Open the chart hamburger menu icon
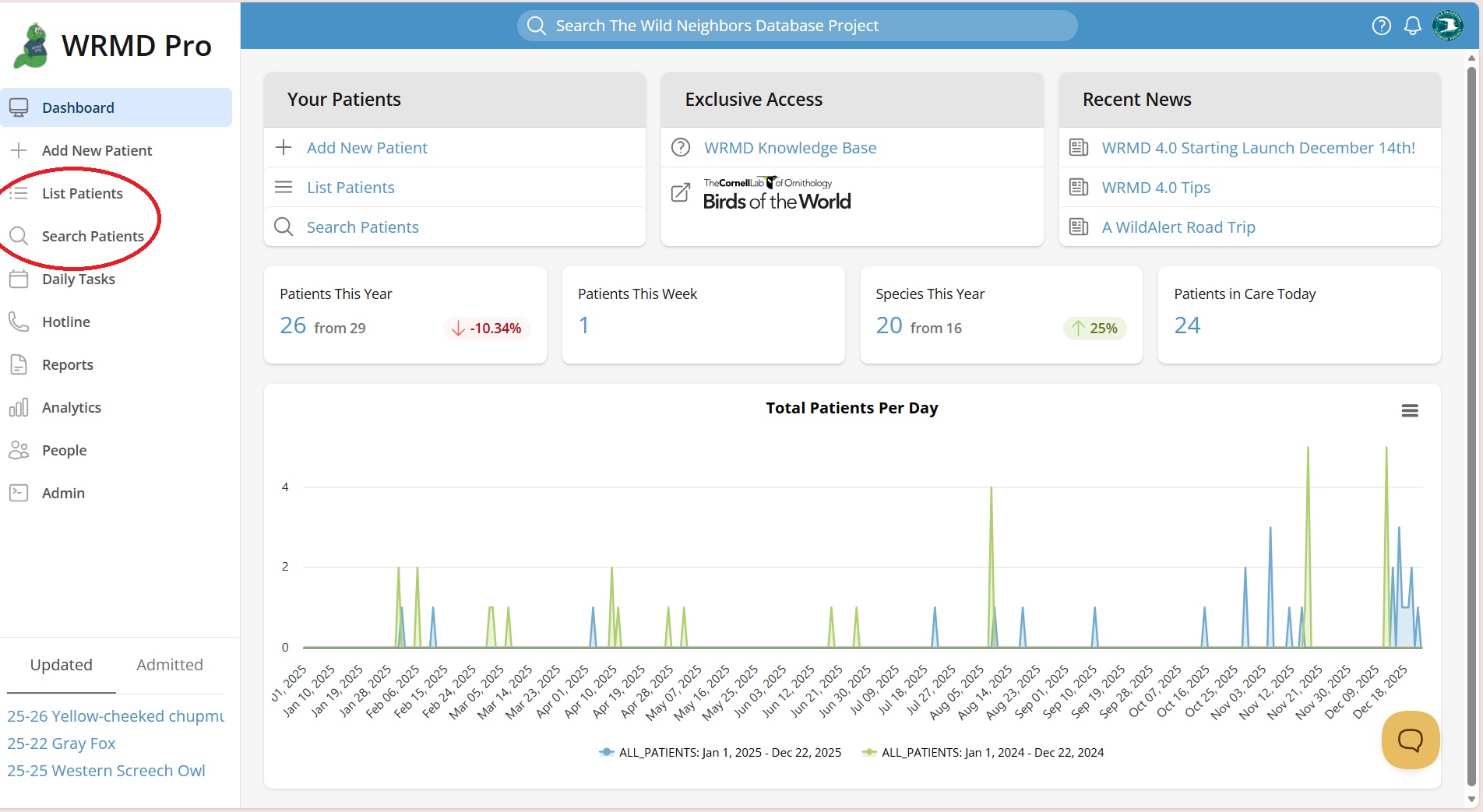The width and height of the screenshot is (1483, 812). pos(1410,410)
